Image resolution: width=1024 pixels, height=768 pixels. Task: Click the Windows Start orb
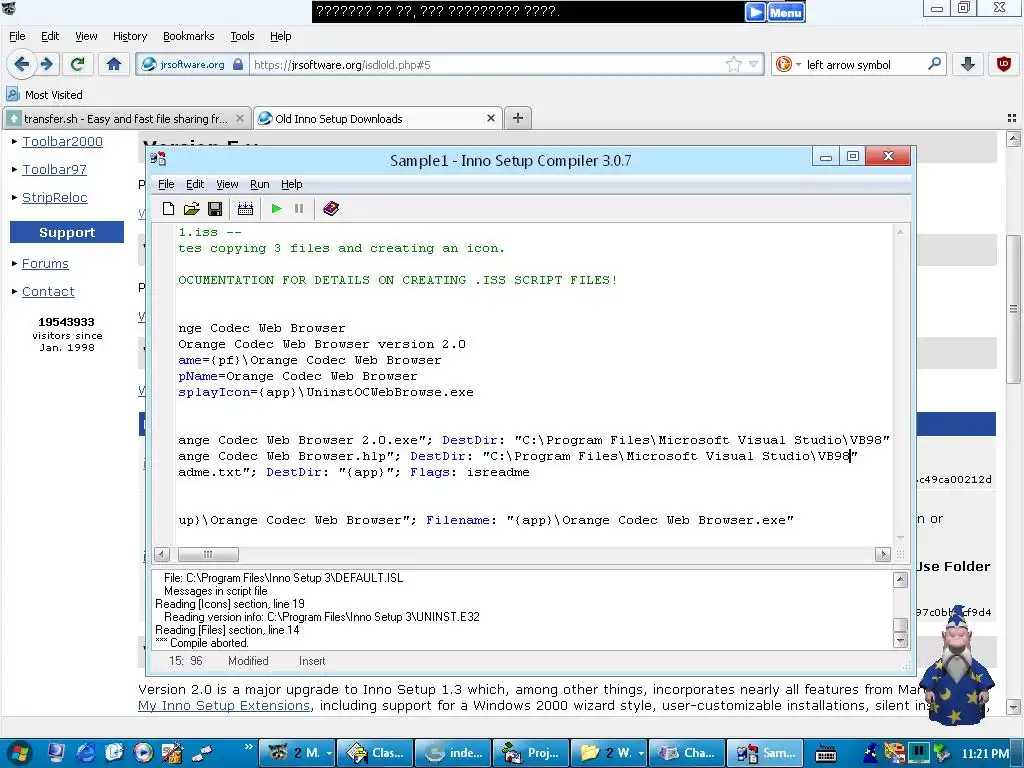(x=18, y=753)
